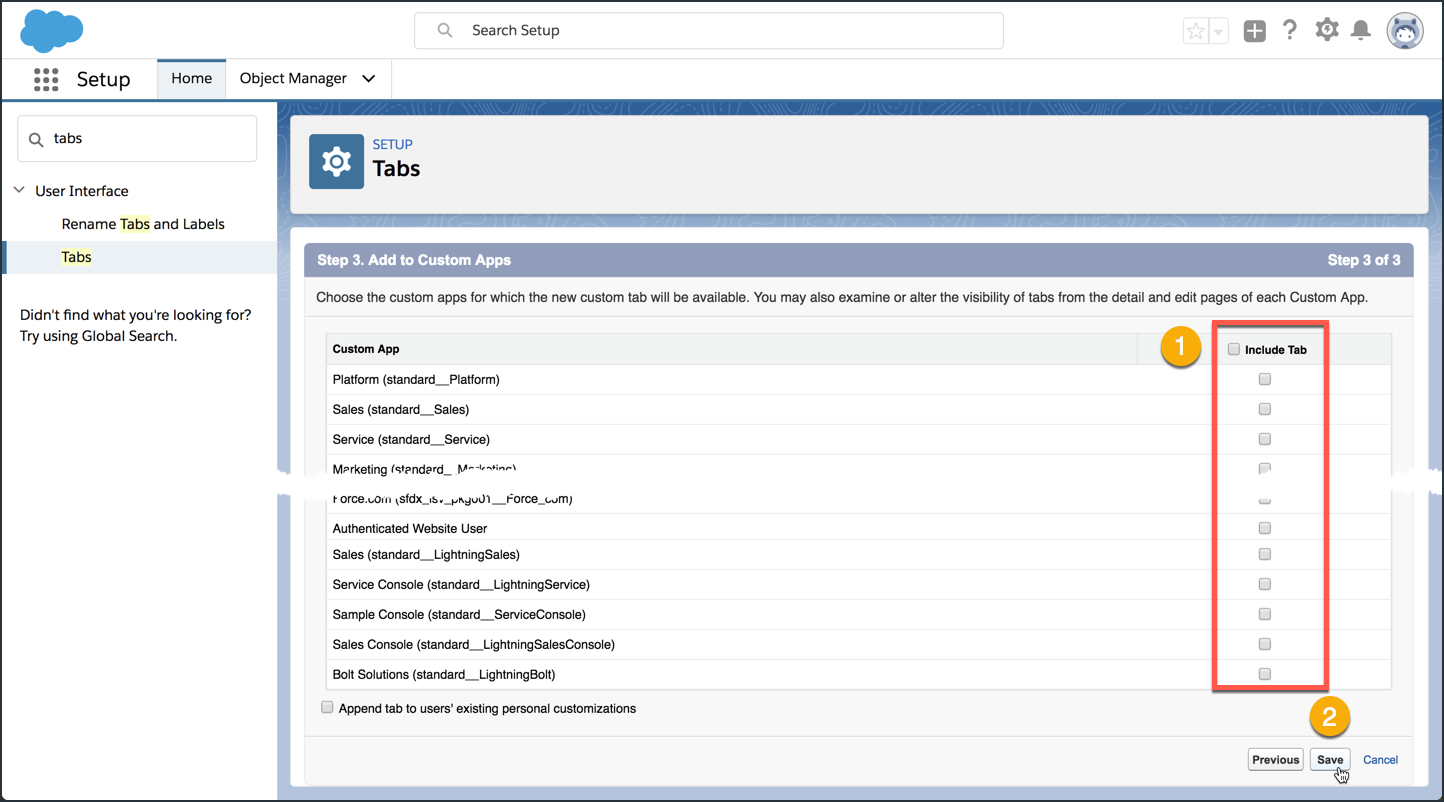1444x802 pixels.
Task: Open the user profile avatar
Action: click(1405, 31)
